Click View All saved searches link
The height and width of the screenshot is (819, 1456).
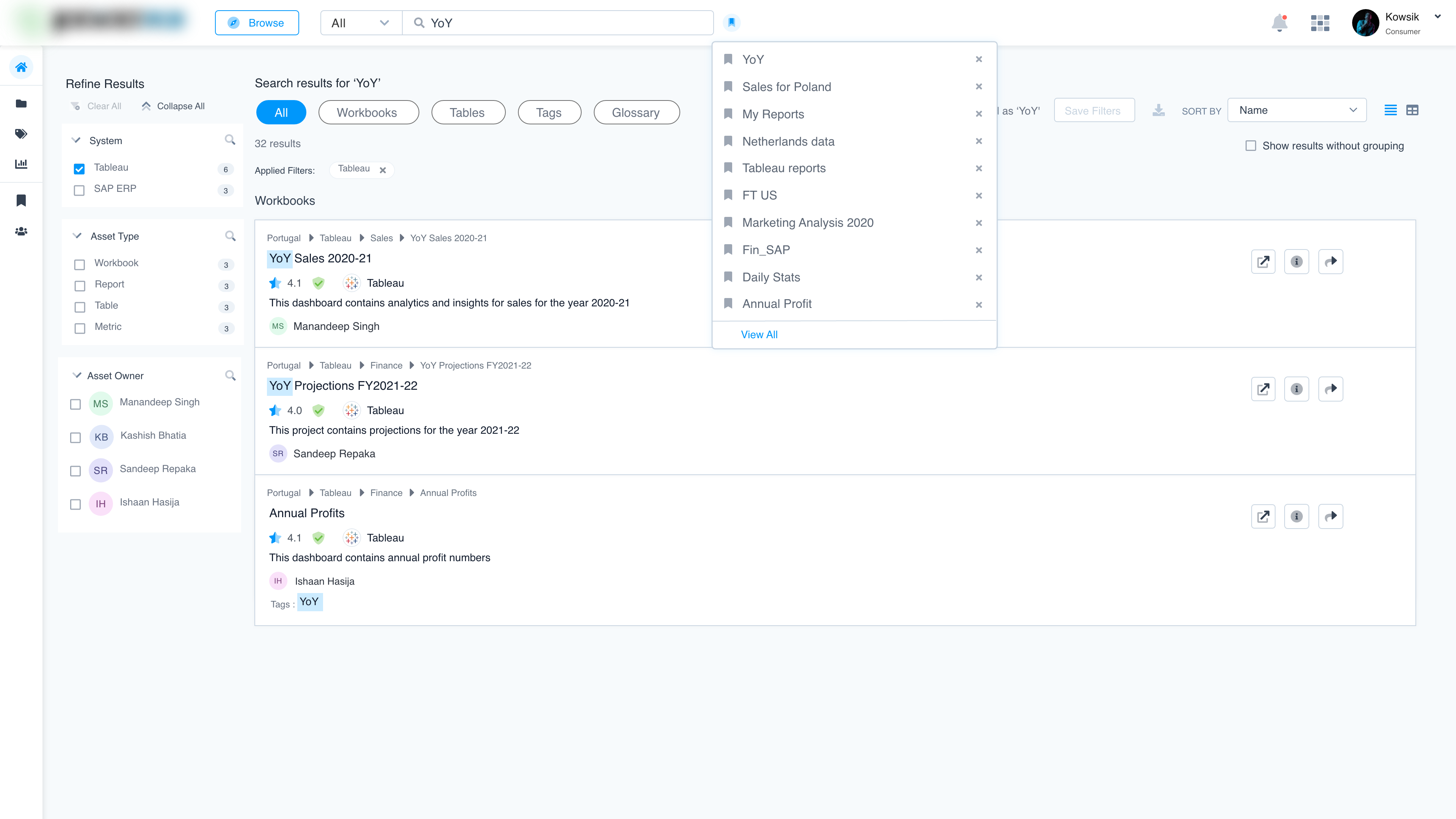click(759, 334)
